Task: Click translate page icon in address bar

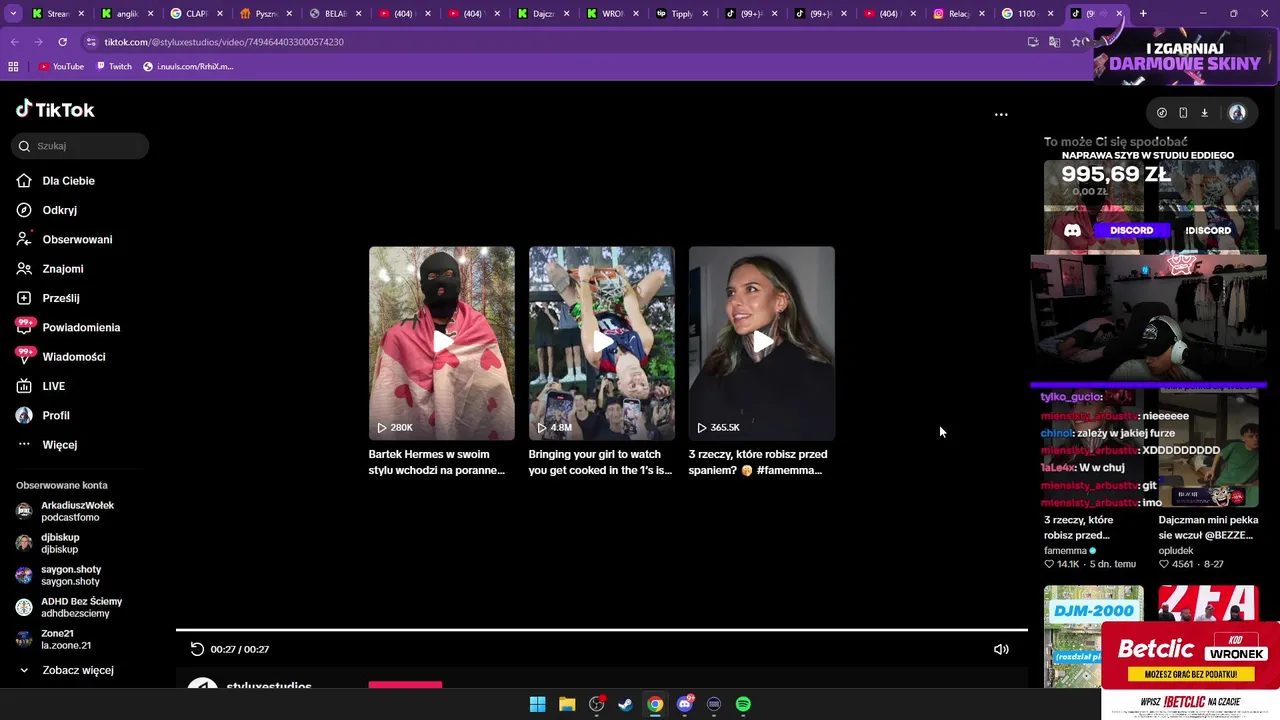Action: [1054, 42]
